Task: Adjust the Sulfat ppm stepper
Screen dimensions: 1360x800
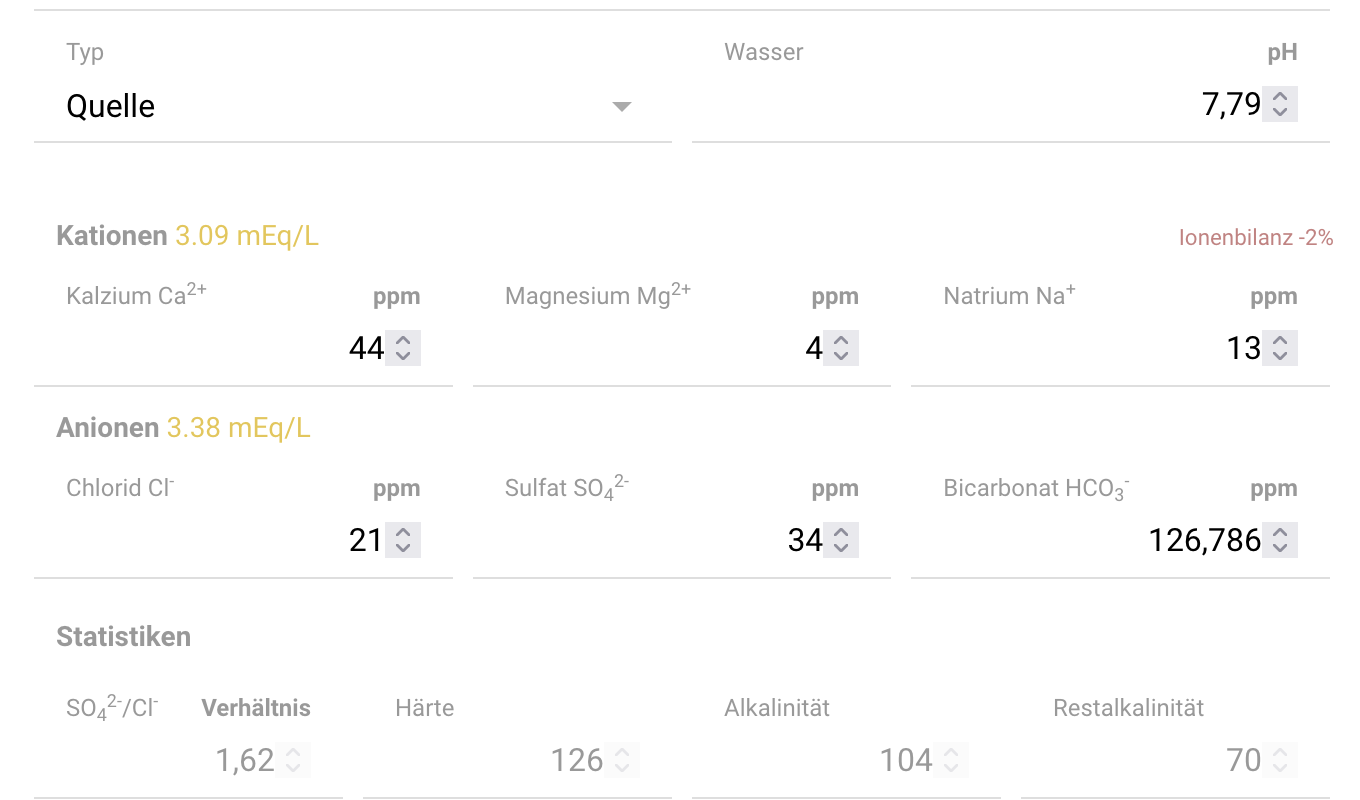Action: (841, 540)
